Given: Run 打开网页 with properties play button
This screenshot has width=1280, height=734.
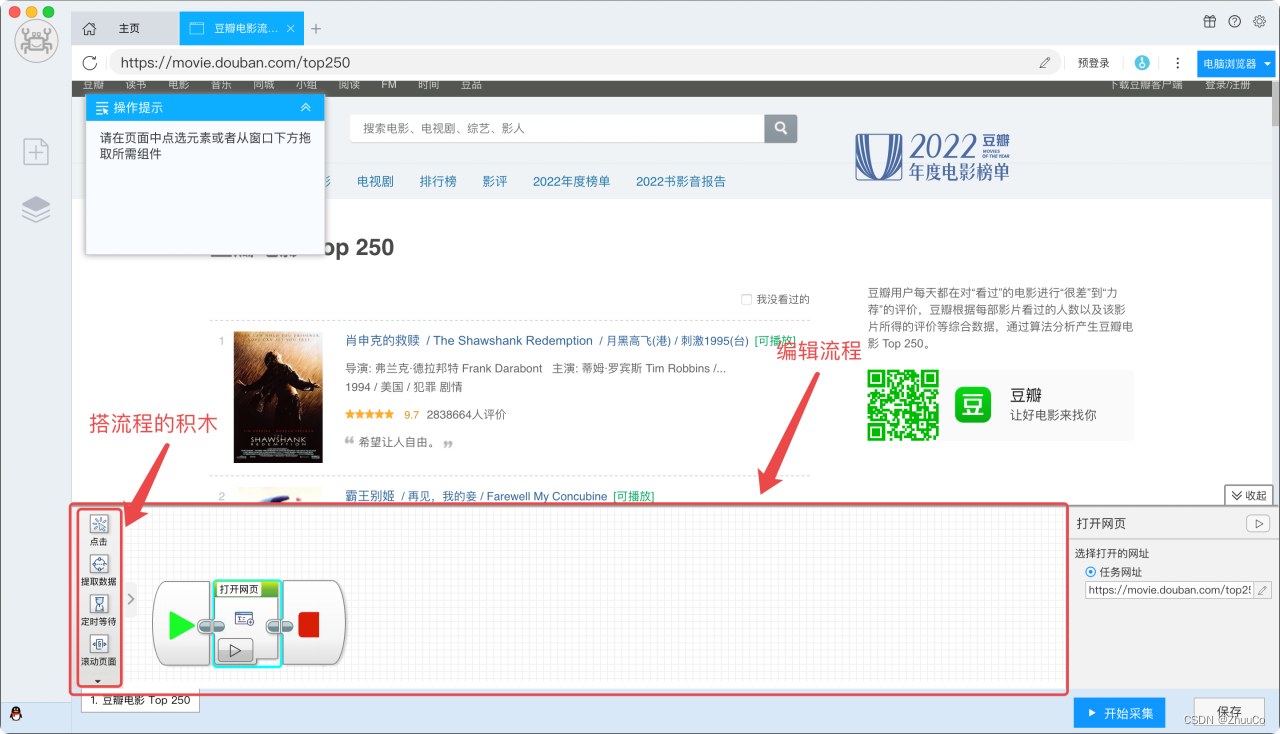Looking at the screenshot, I should coord(1258,523).
